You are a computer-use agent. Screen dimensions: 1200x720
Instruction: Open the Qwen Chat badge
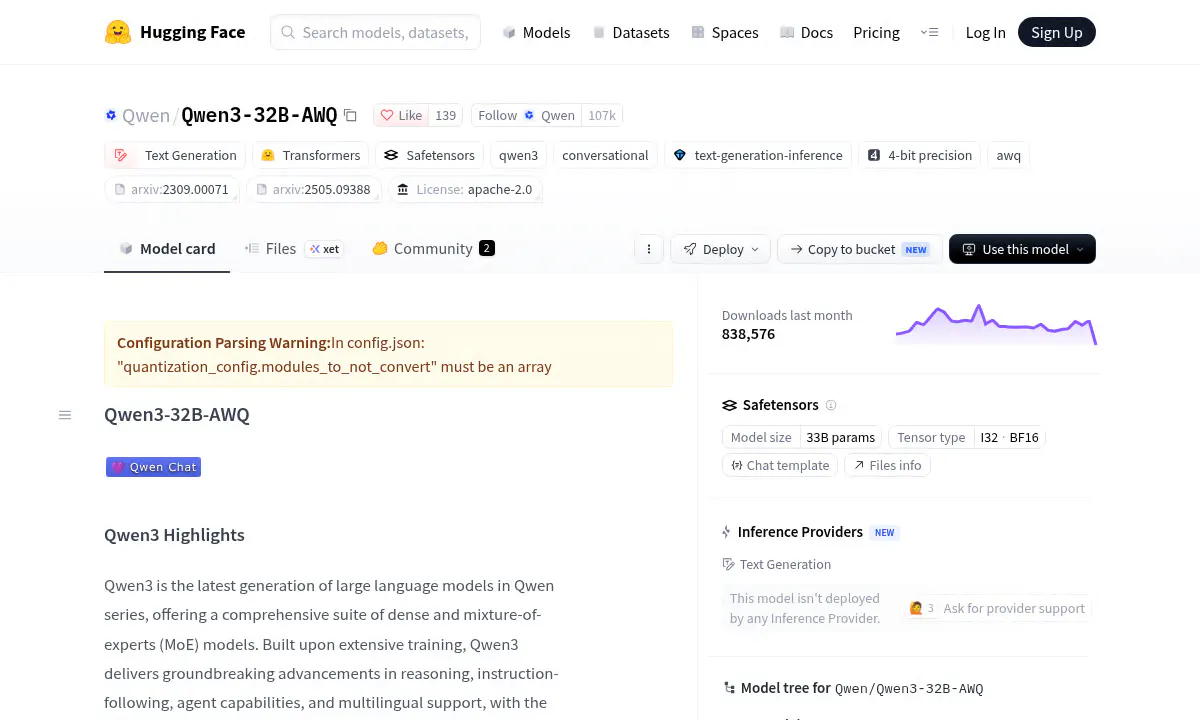(154, 467)
